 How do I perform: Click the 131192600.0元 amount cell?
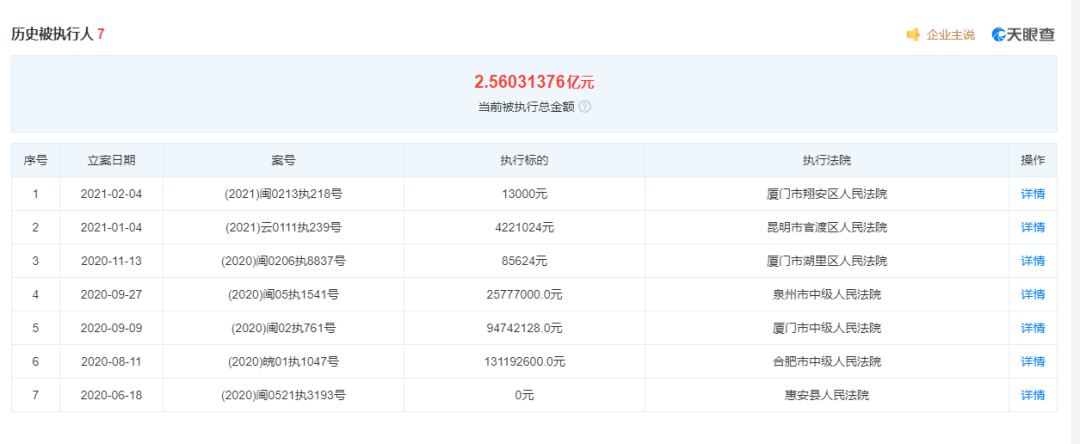[x=524, y=361]
